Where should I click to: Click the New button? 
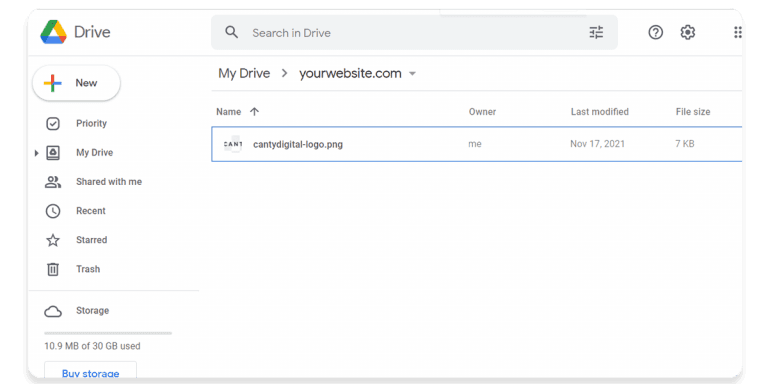(x=76, y=83)
